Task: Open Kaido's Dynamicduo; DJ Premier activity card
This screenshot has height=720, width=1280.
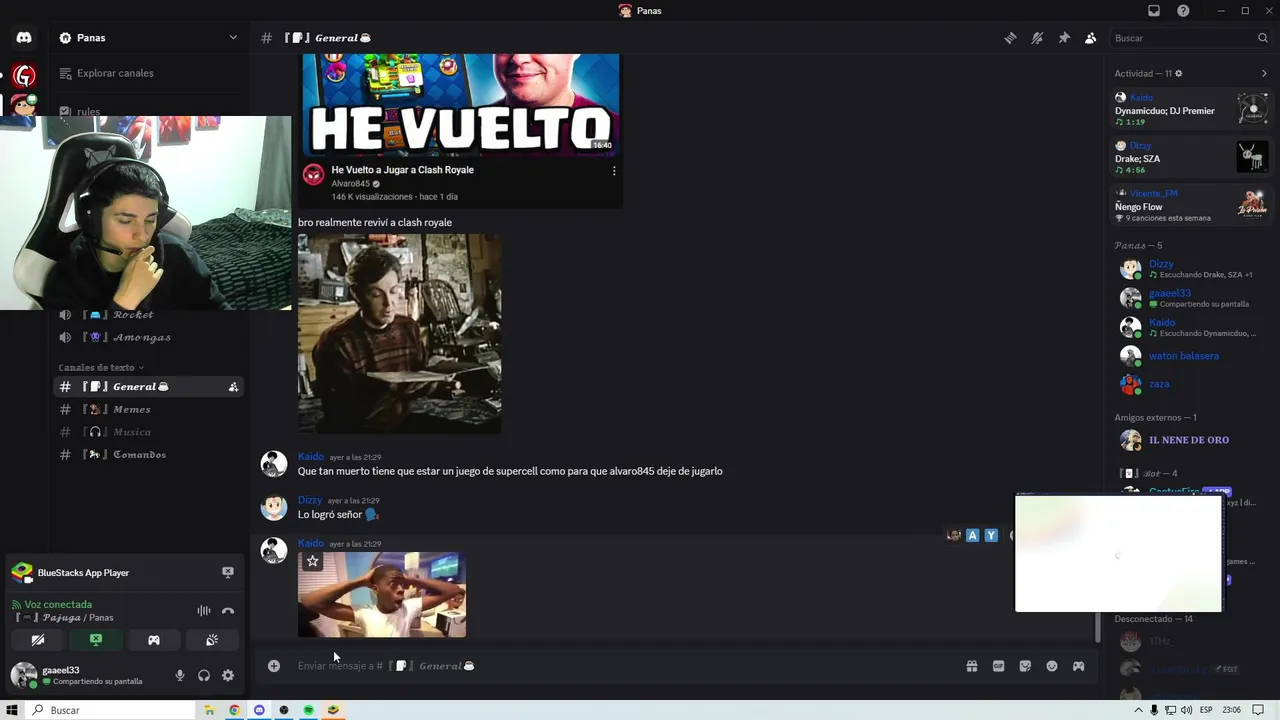Action: click(1191, 109)
